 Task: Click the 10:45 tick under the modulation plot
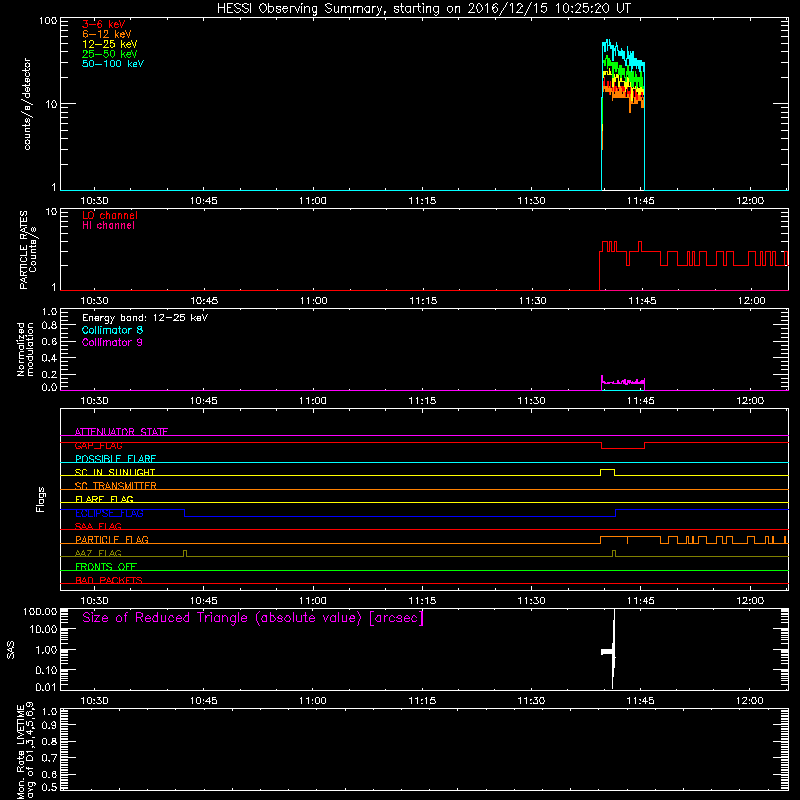(204, 401)
